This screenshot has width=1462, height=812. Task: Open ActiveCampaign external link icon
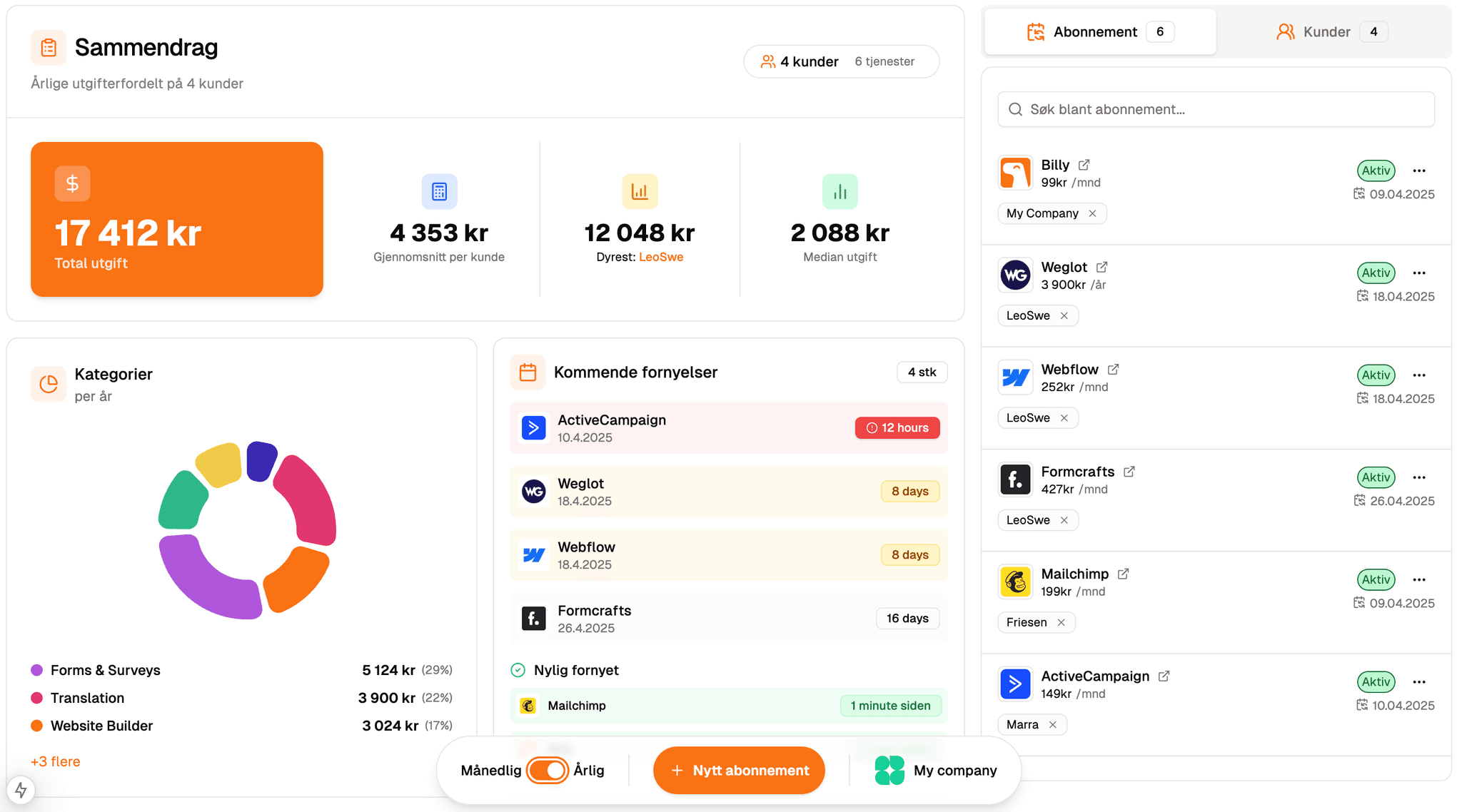1164,676
